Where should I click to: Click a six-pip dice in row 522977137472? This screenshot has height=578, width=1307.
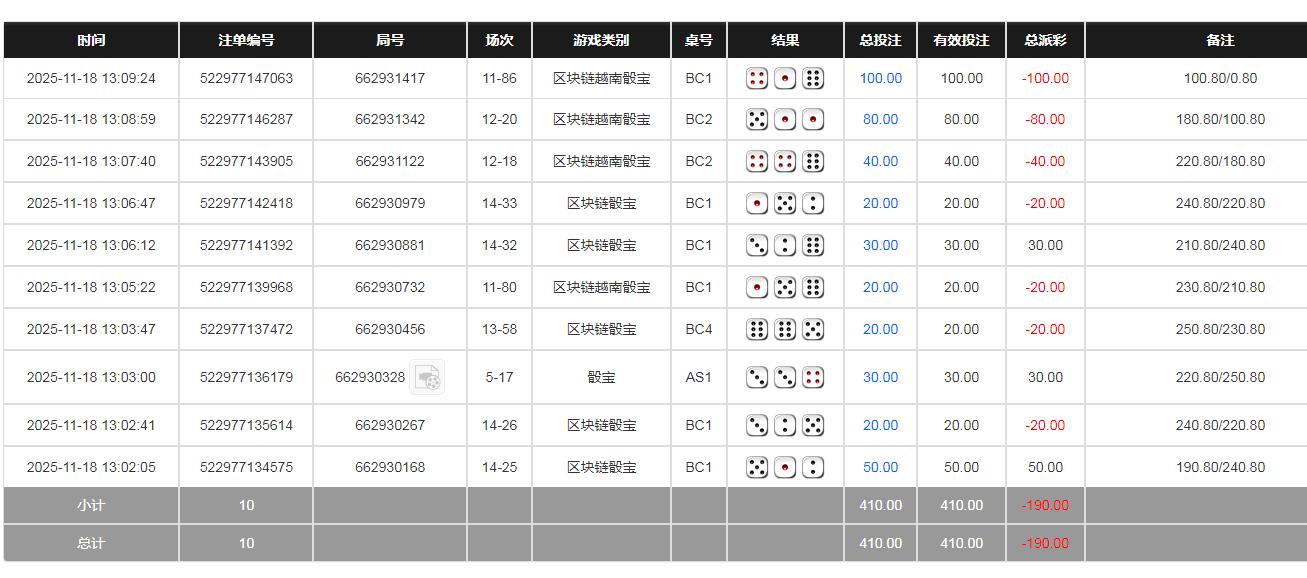(x=757, y=329)
